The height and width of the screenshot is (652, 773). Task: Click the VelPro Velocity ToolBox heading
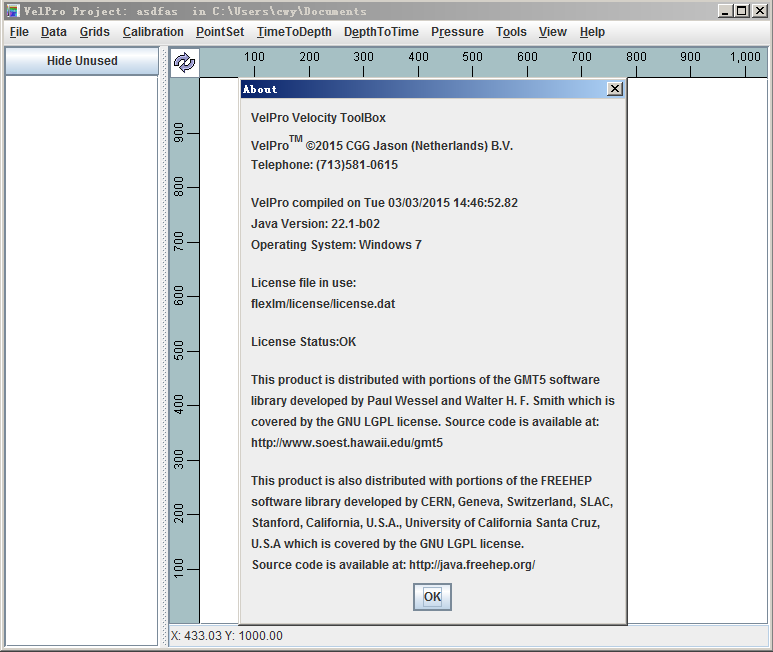point(318,118)
